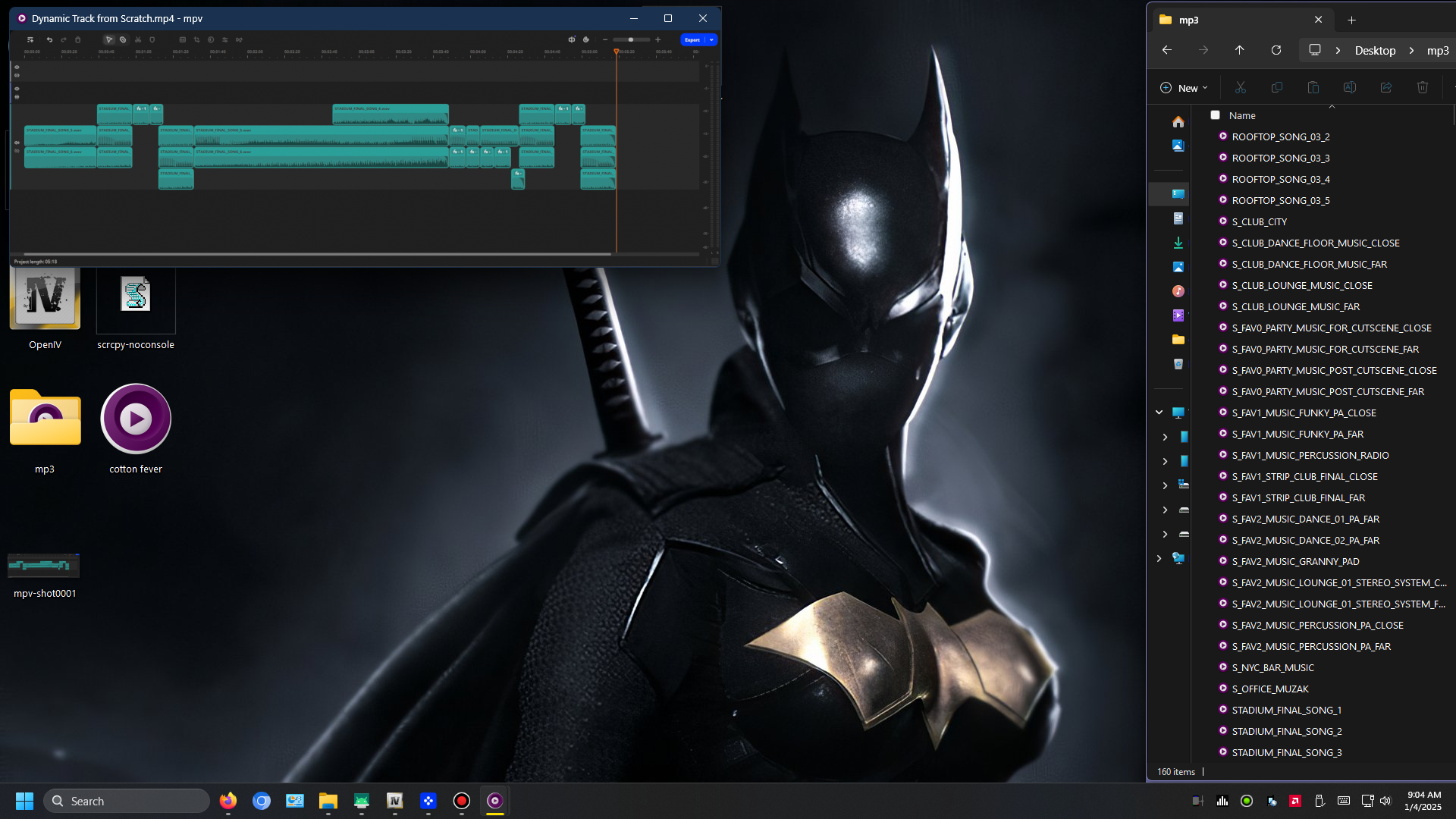
Task: Open Documents in Explorer sidebar
Action: coord(1178,218)
